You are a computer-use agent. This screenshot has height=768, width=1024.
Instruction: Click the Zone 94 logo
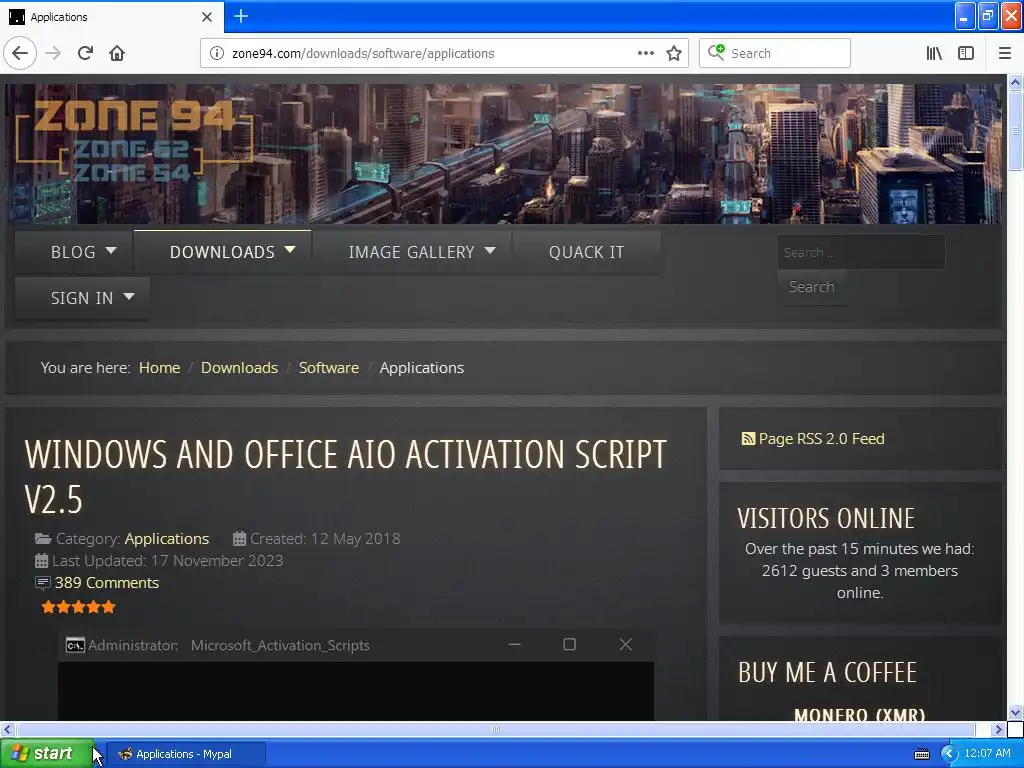[134, 142]
